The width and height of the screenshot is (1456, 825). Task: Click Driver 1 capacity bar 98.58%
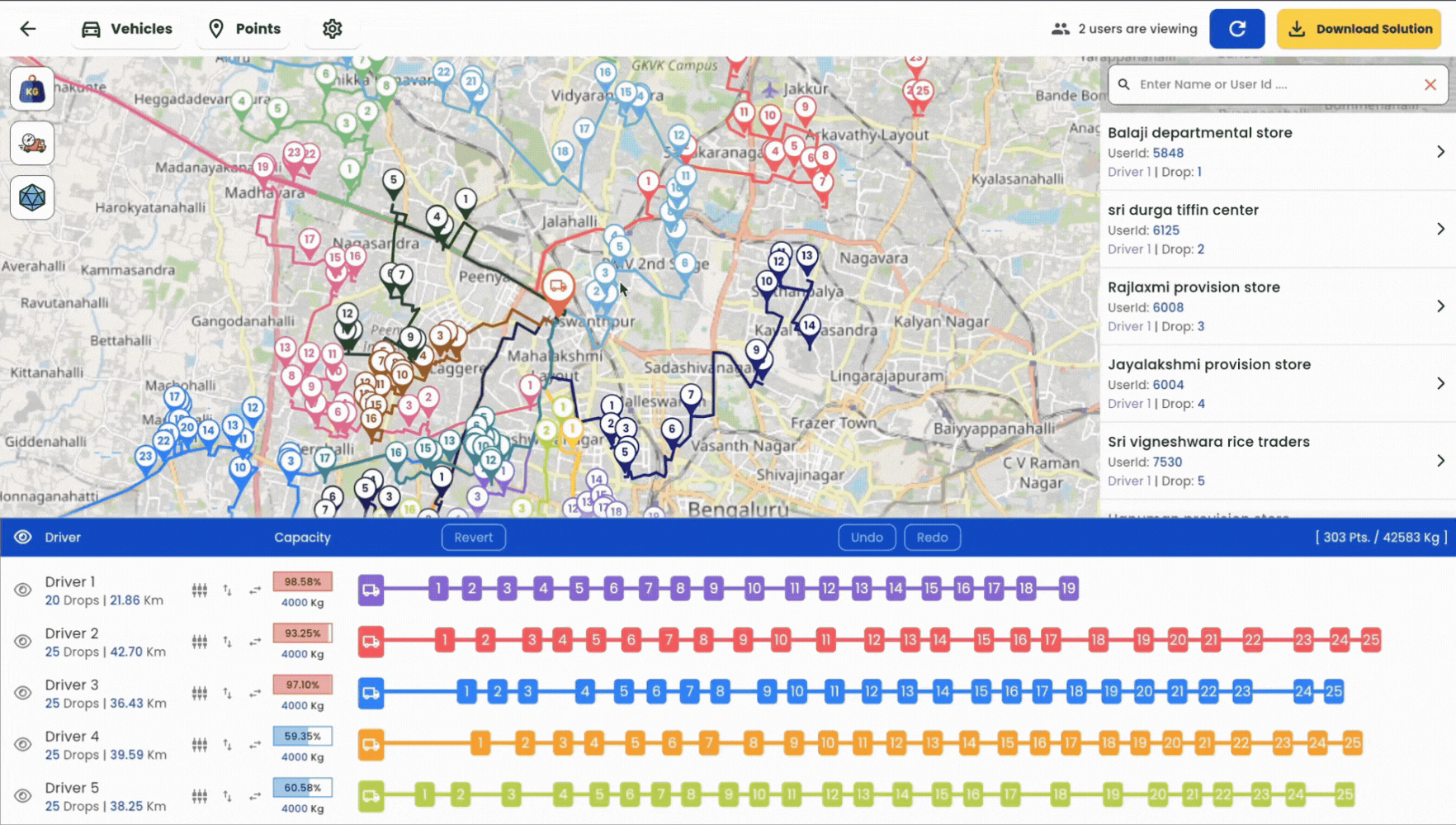(x=303, y=582)
